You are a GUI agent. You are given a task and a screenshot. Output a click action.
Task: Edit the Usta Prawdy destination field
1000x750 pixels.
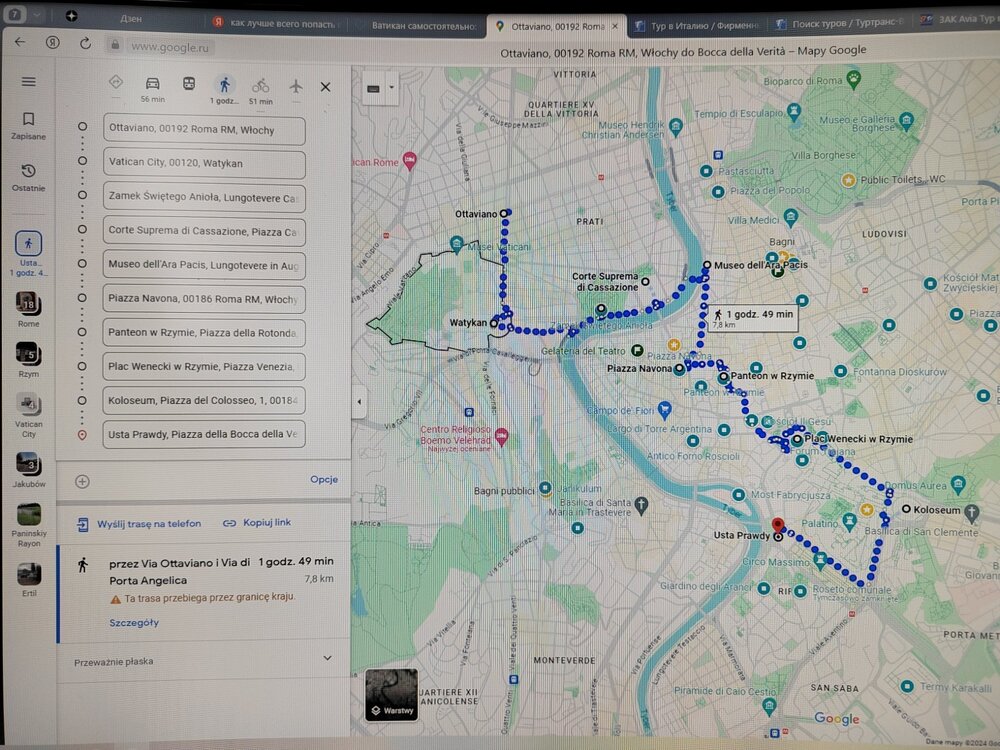point(204,434)
